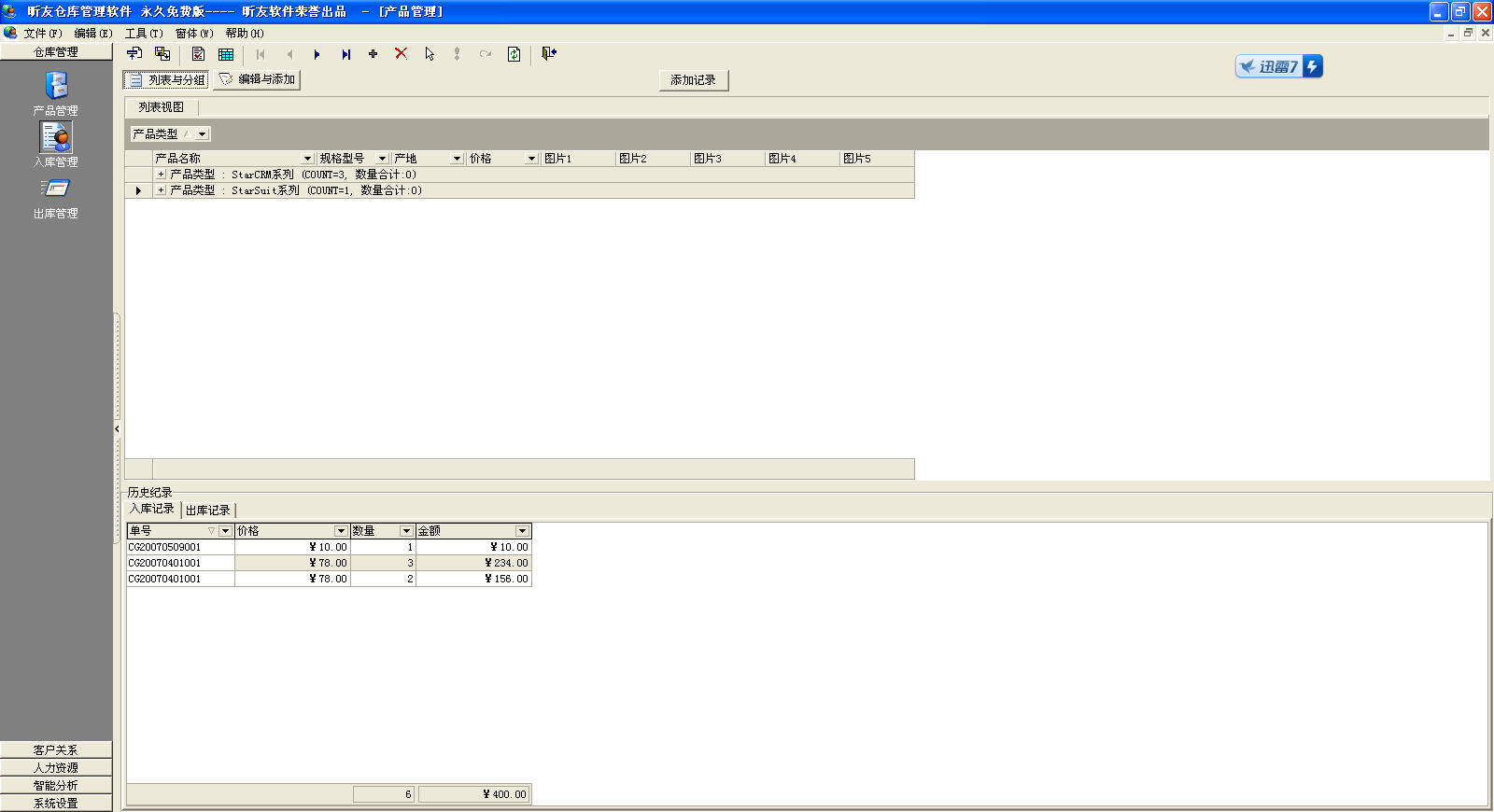The width and height of the screenshot is (1494, 812).
Task: Minimize the inner document window
Action: coord(1451,33)
